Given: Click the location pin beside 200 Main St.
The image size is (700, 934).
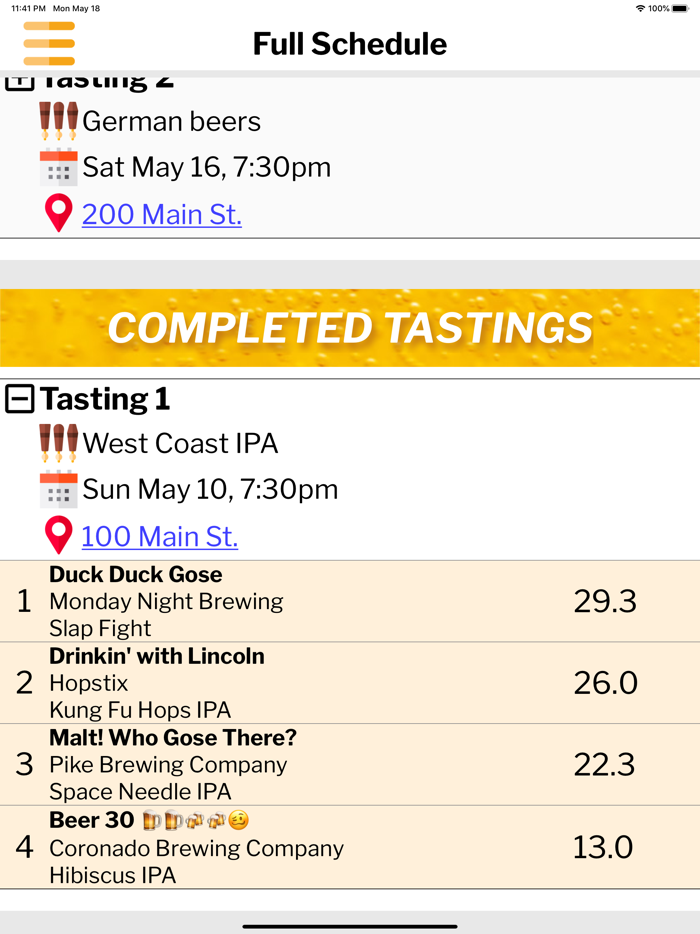Looking at the screenshot, I should click(x=58, y=214).
